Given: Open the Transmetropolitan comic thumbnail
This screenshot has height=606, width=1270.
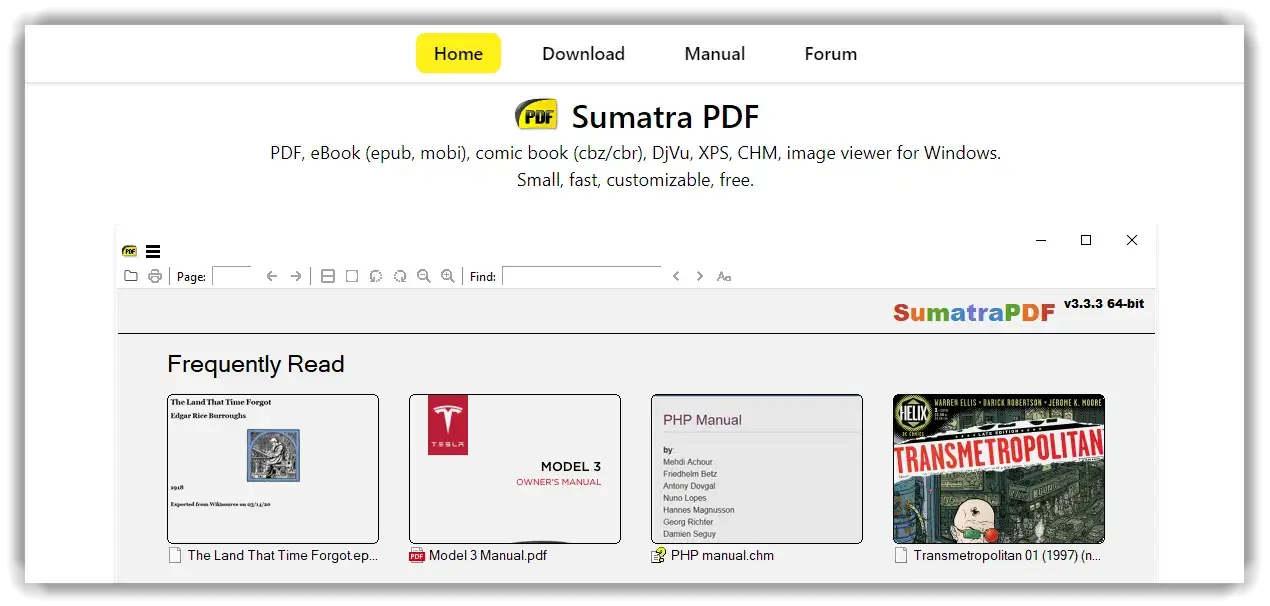Looking at the screenshot, I should [999, 469].
